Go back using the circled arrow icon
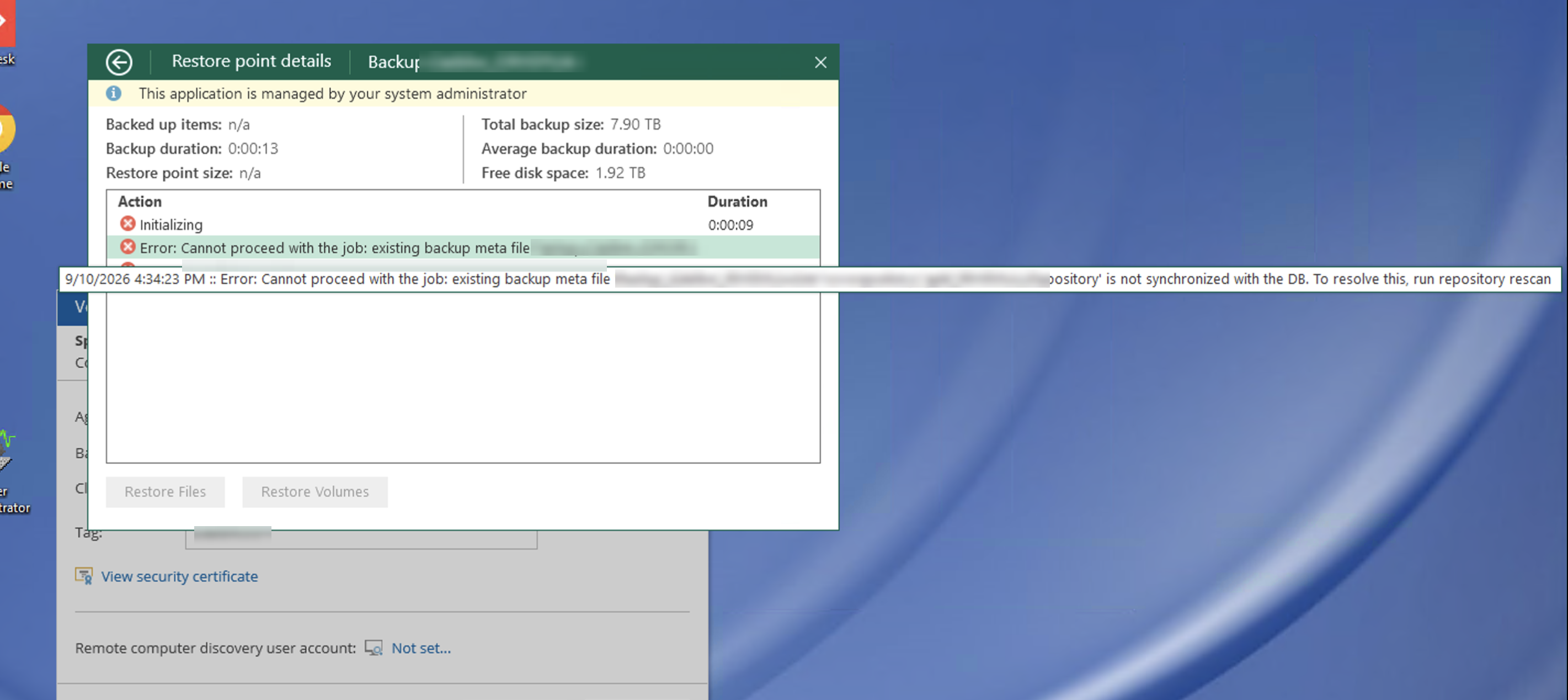This screenshot has height=700, width=1568. [119, 61]
